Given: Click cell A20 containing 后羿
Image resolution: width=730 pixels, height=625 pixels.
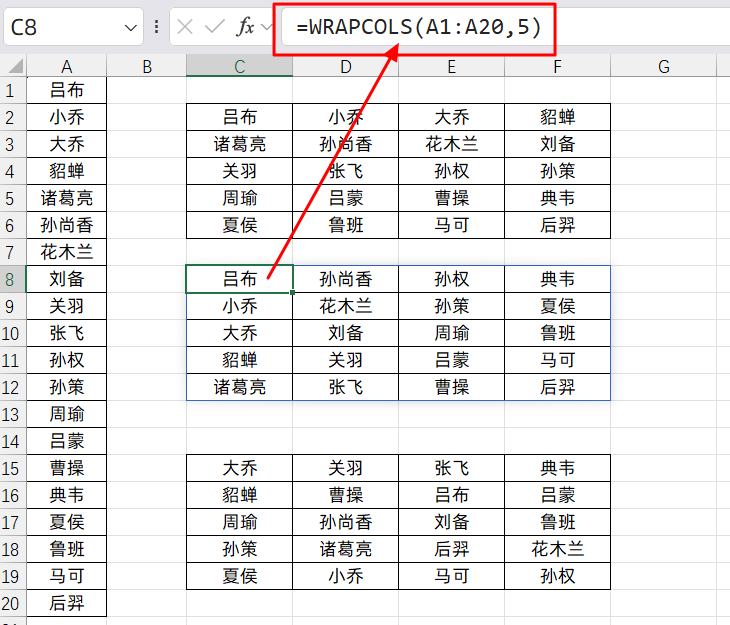Looking at the screenshot, I should [x=67, y=604].
